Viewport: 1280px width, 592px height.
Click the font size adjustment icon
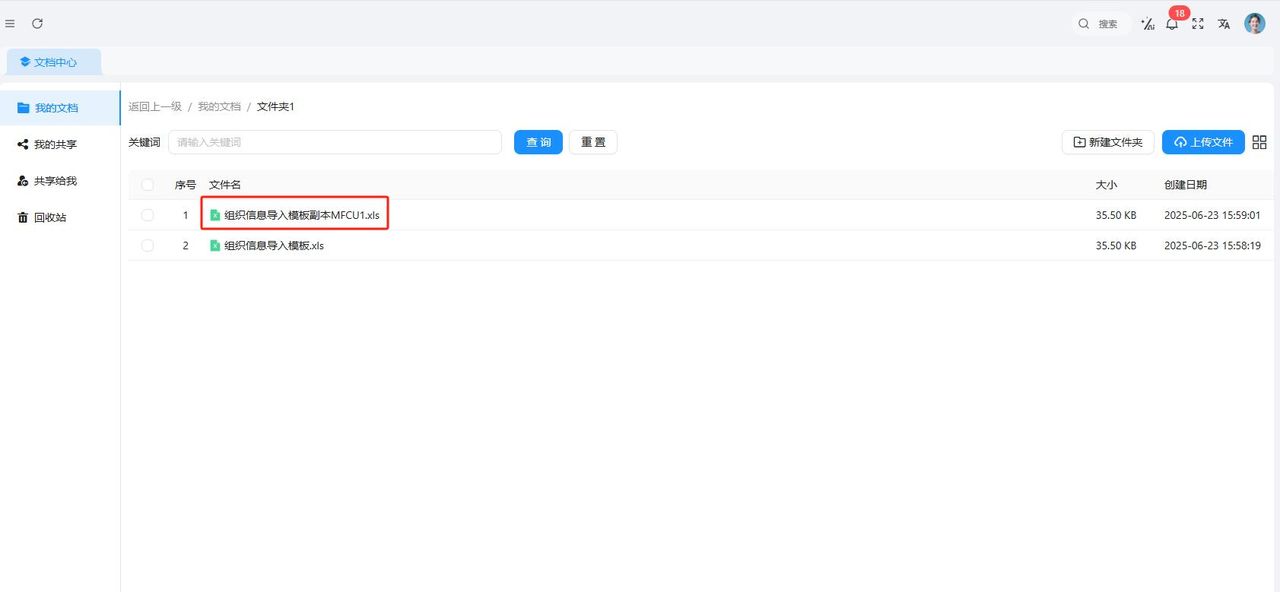point(1147,23)
